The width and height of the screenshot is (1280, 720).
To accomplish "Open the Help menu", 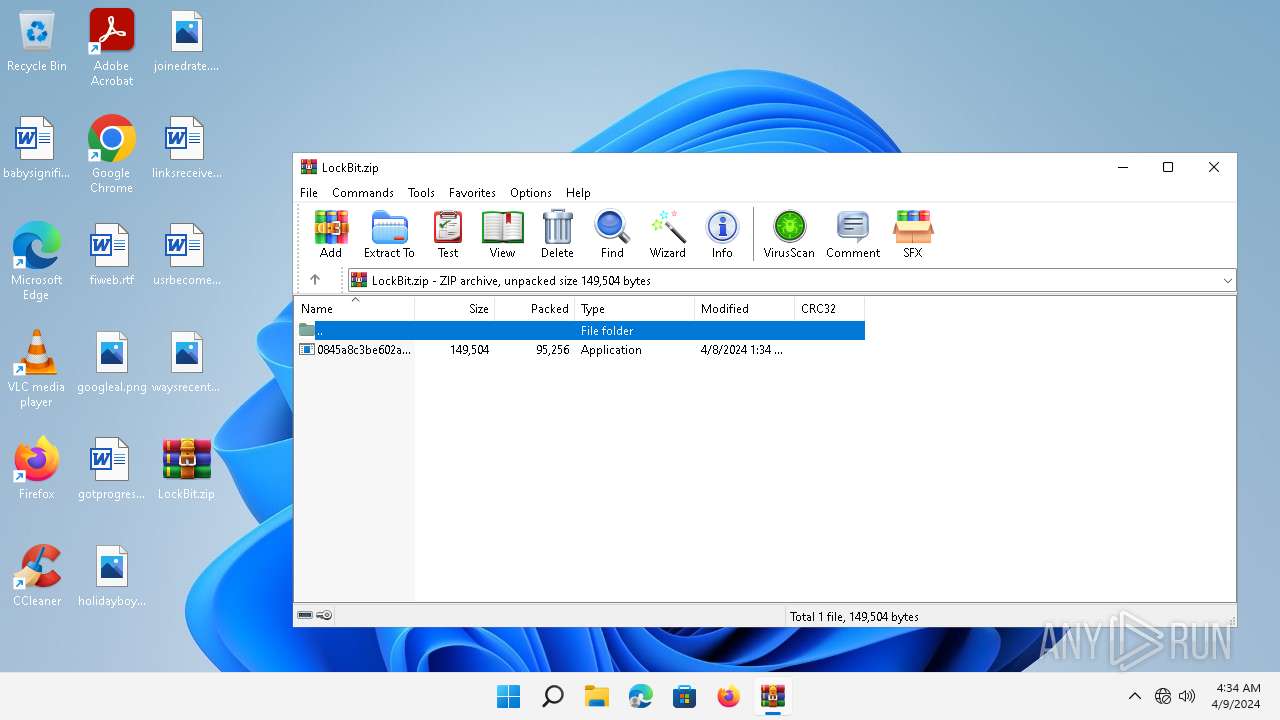I will click(x=578, y=193).
